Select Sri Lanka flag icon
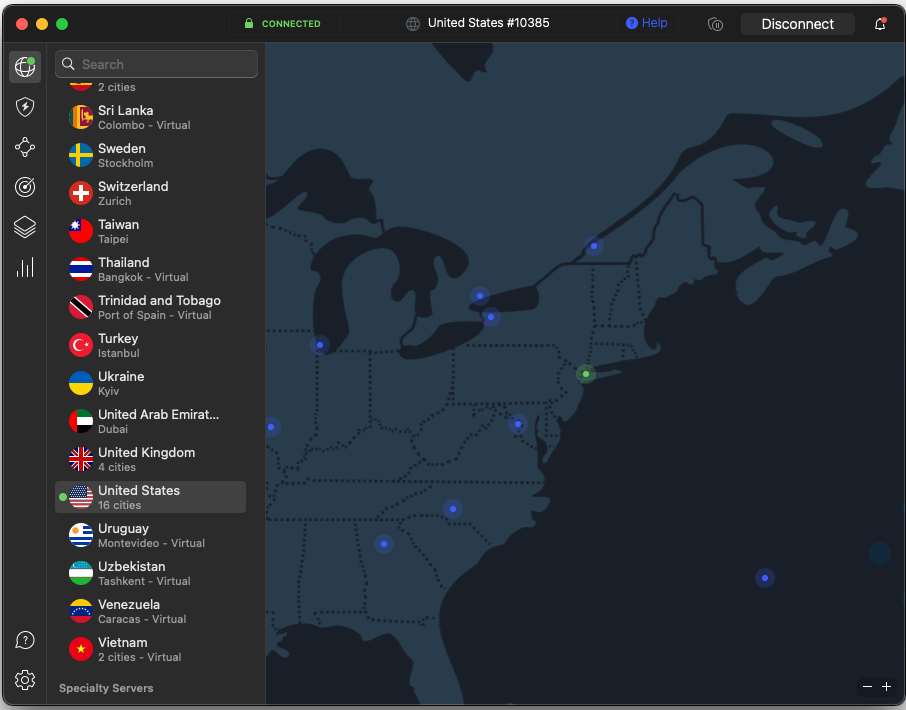The height and width of the screenshot is (710, 906). pos(81,117)
